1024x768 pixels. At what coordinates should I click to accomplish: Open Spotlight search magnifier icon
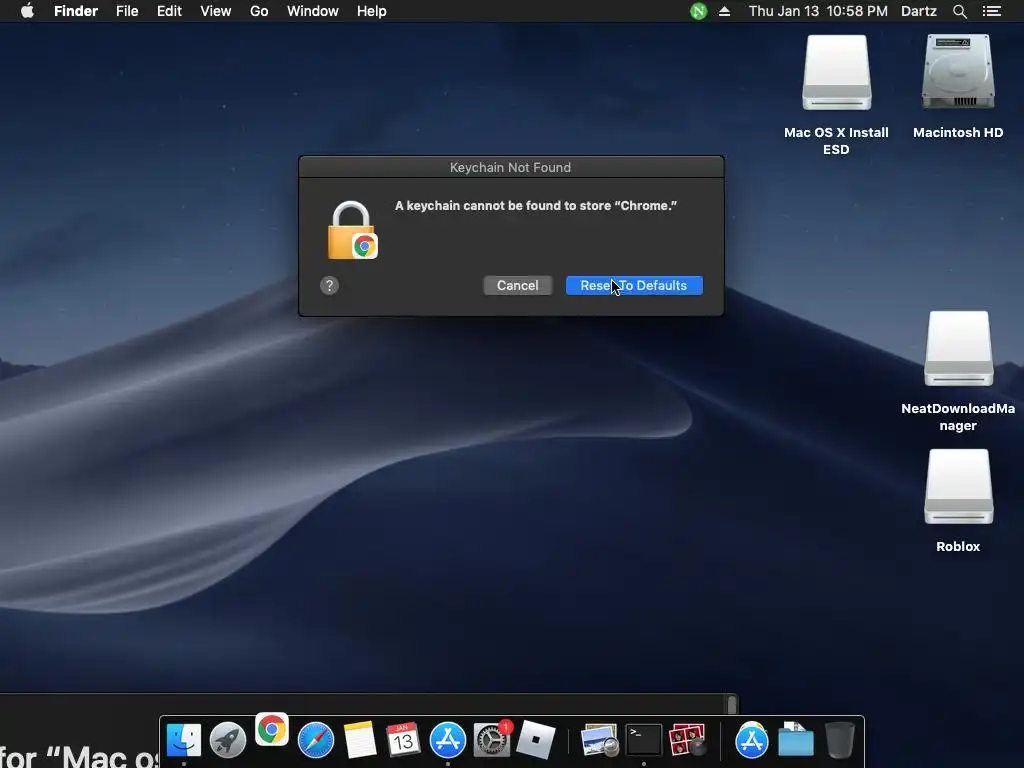[x=959, y=11]
